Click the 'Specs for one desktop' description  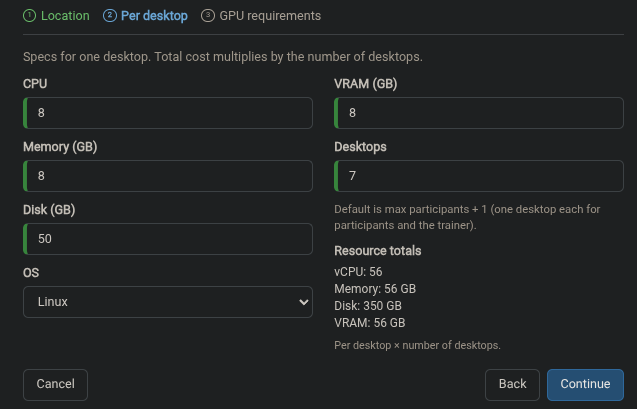click(x=223, y=57)
